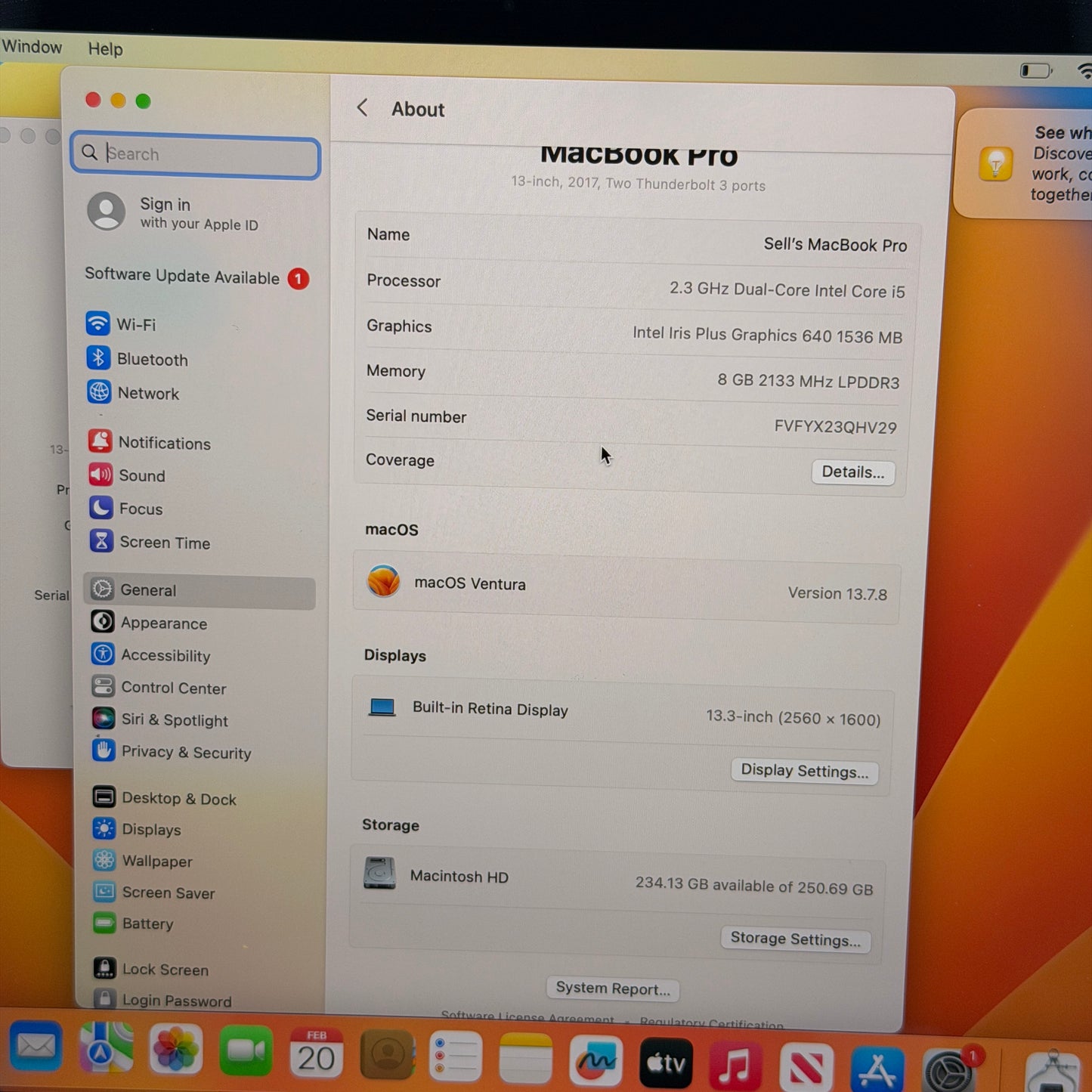Click the Processor value 2.3 GHz Dual-Core
Screen dimensions: 1092x1092
click(x=787, y=290)
